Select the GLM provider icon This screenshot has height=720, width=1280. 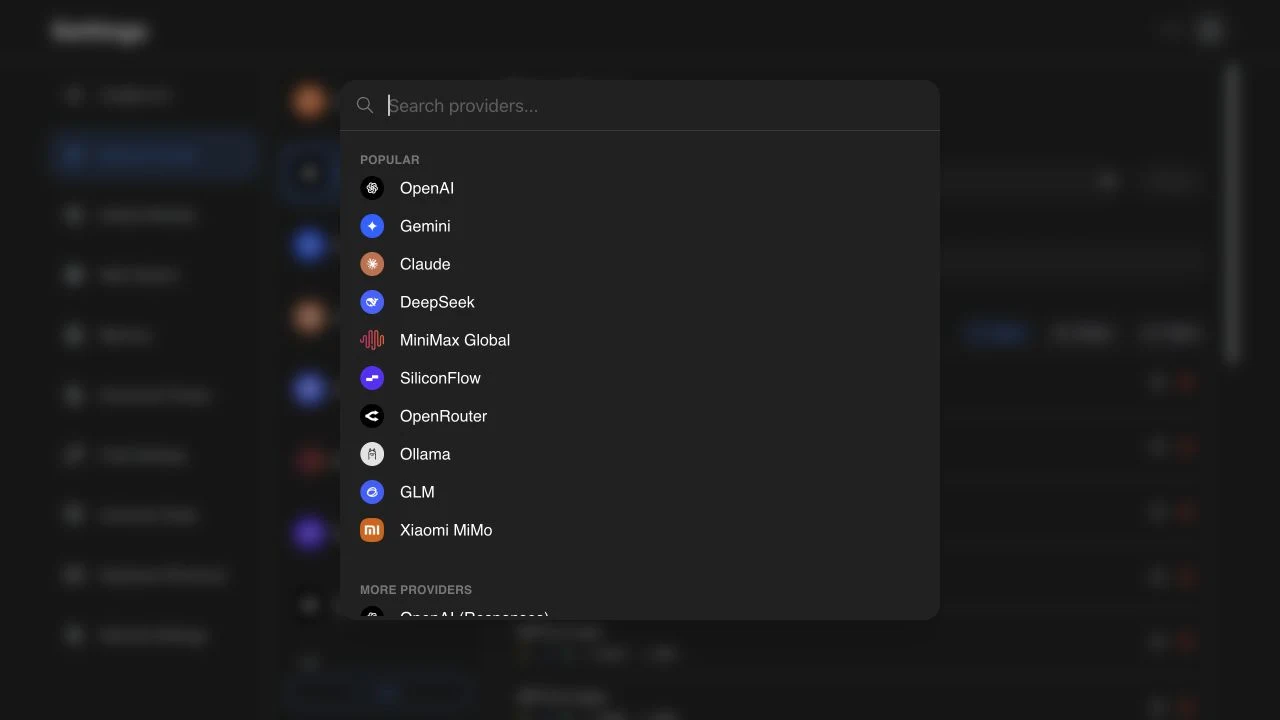[x=372, y=492]
